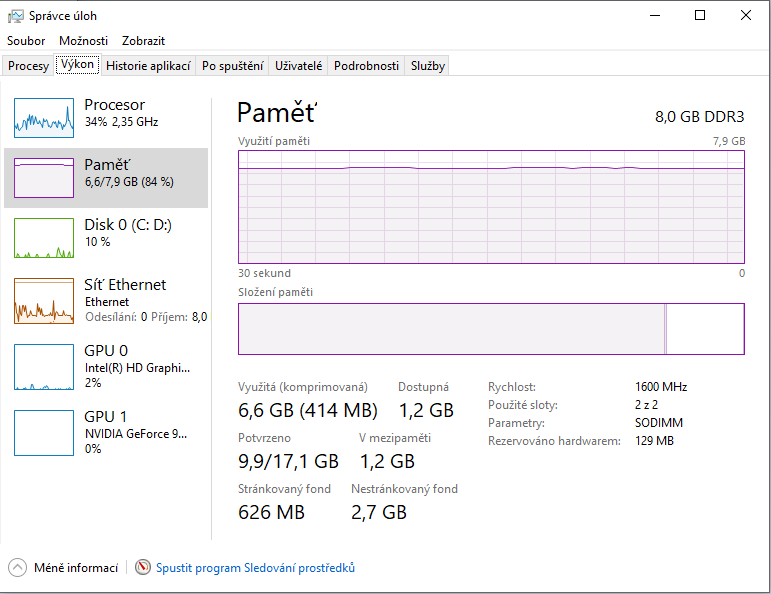Open the Možnosti menu
Viewport: 771px width, 594px height.
pos(83,41)
